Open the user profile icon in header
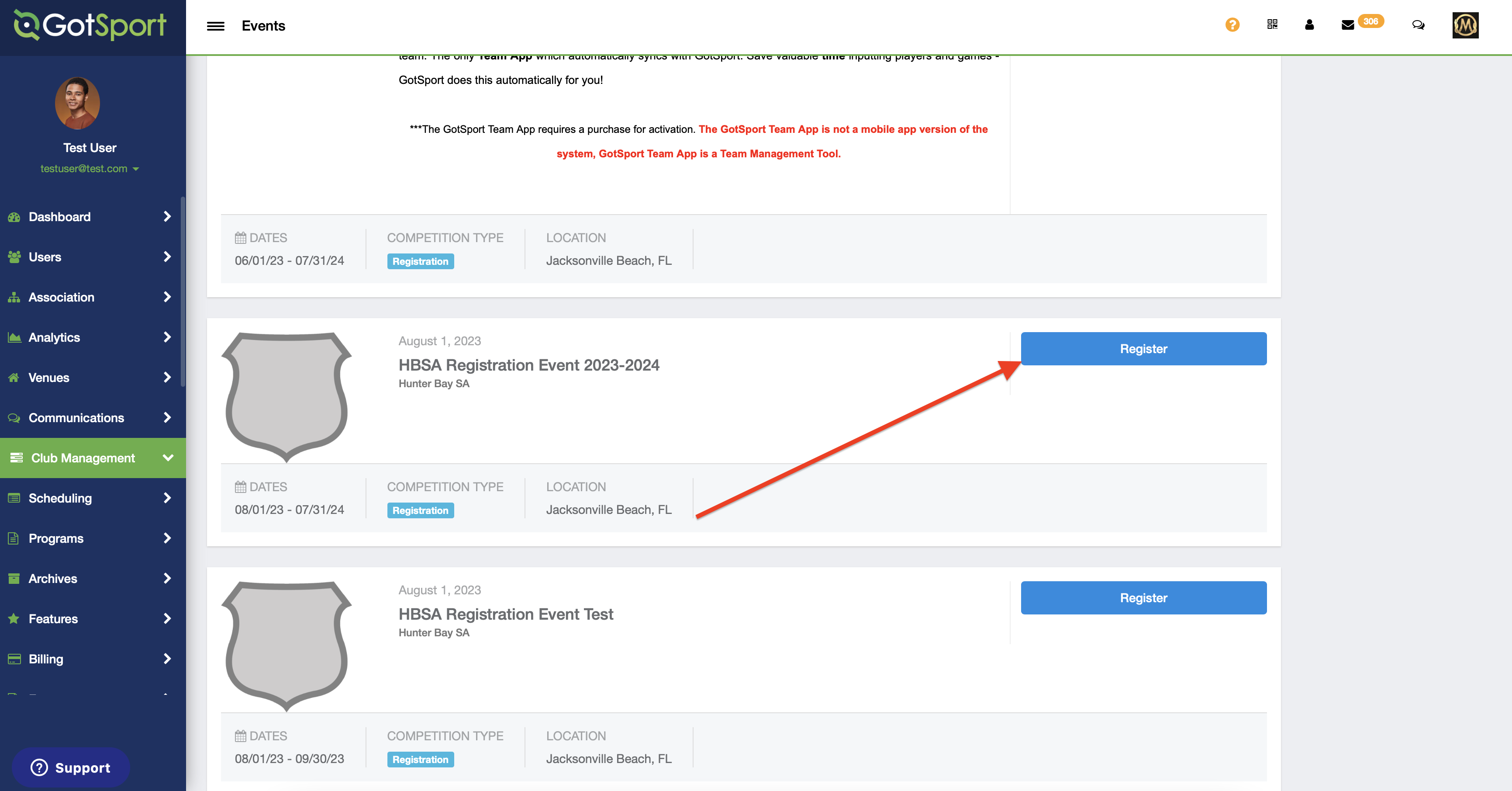This screenshot has height=791, width=1512. [x=1309, y=24]
